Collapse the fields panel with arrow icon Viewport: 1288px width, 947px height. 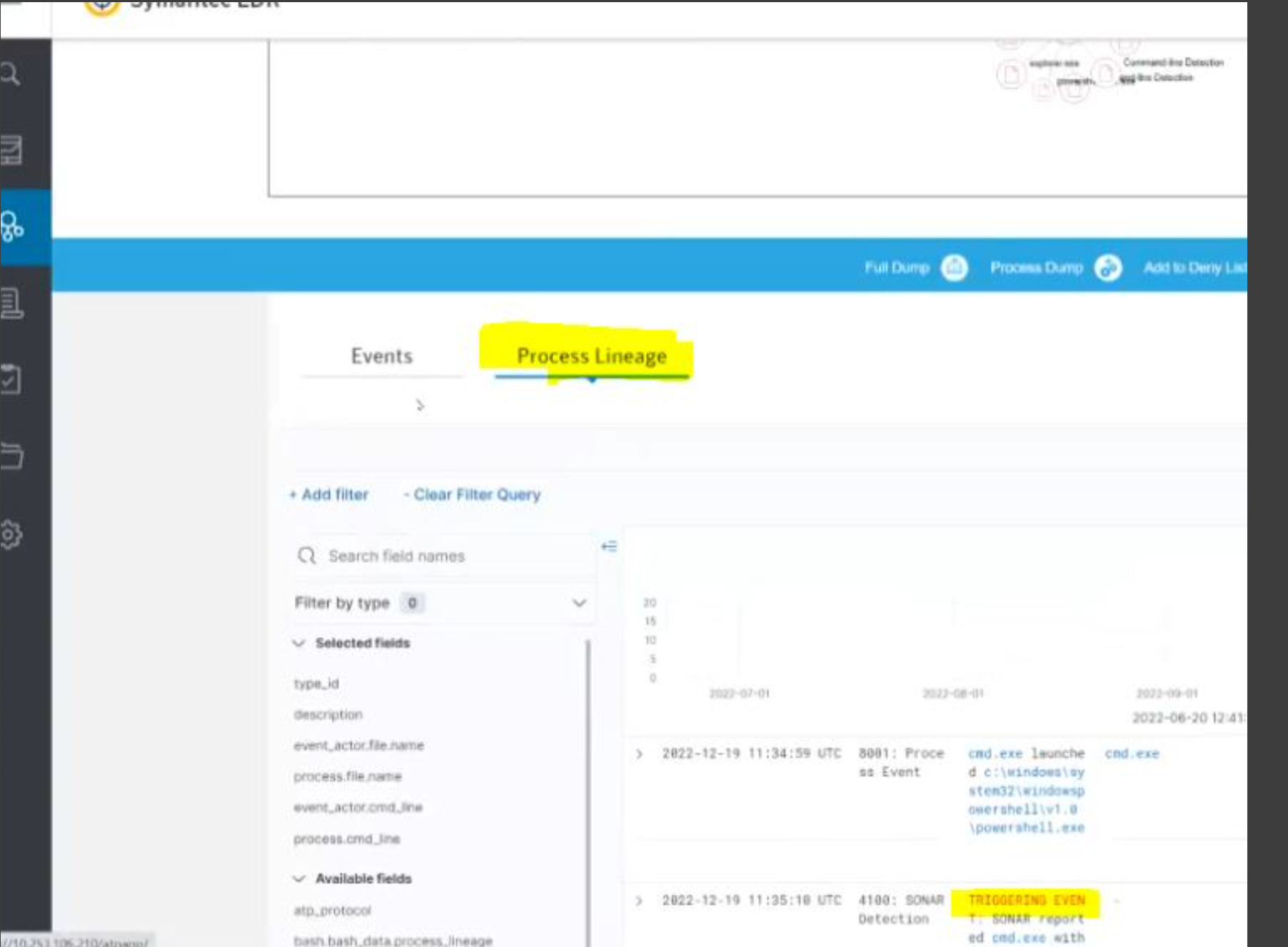608,546
